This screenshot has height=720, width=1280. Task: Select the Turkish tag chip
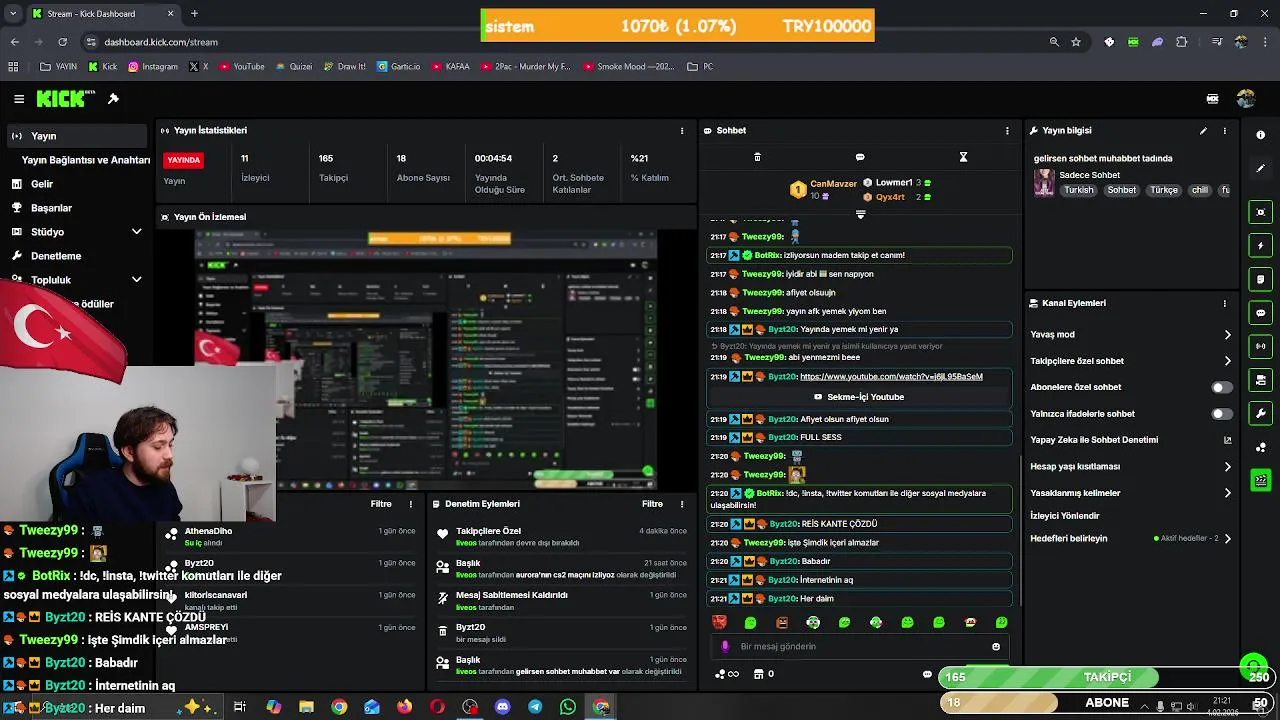pyautogui.click(x=1079, y=190)
